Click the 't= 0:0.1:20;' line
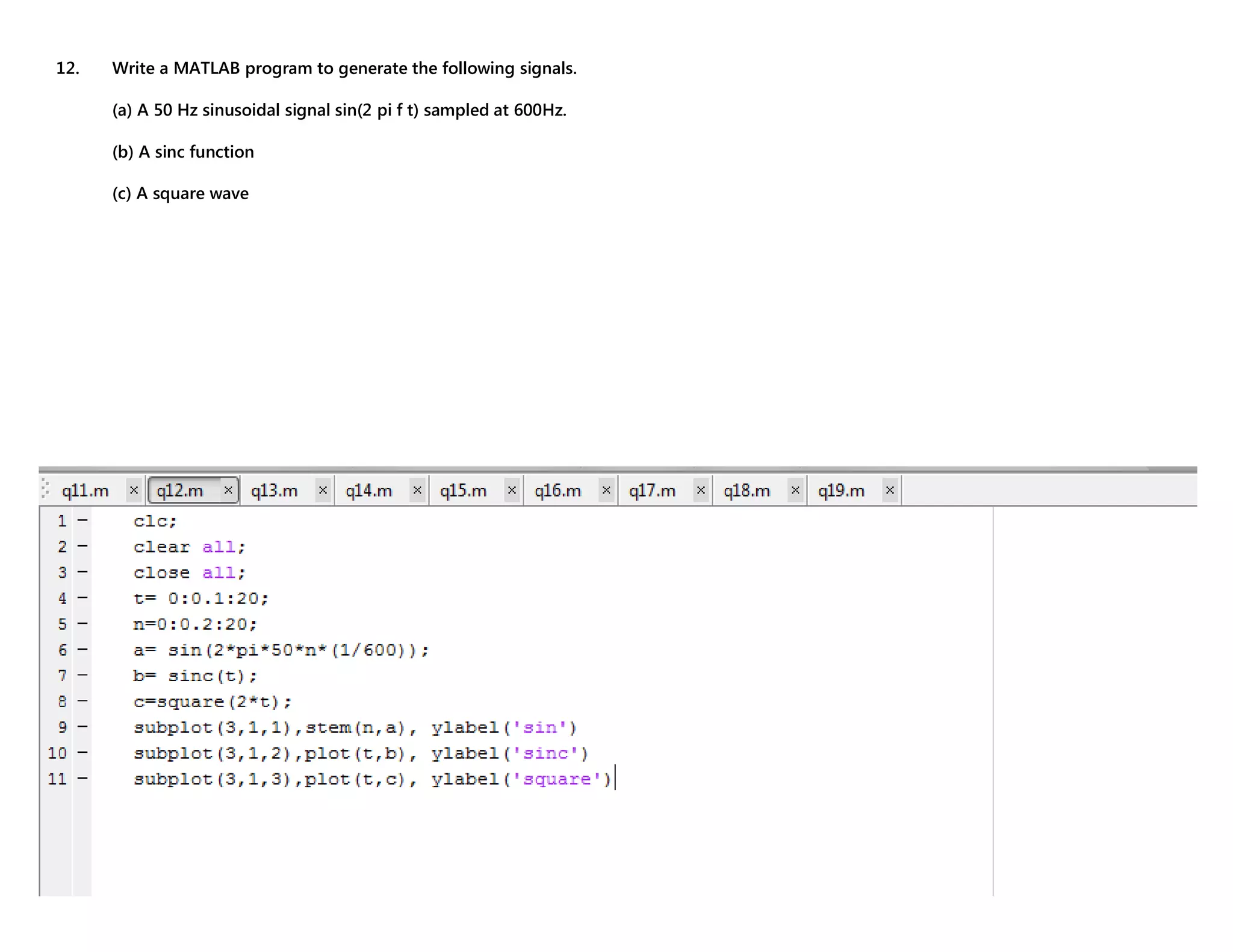This screenshot has width=1233, height=952. click(x=200, y=599)
